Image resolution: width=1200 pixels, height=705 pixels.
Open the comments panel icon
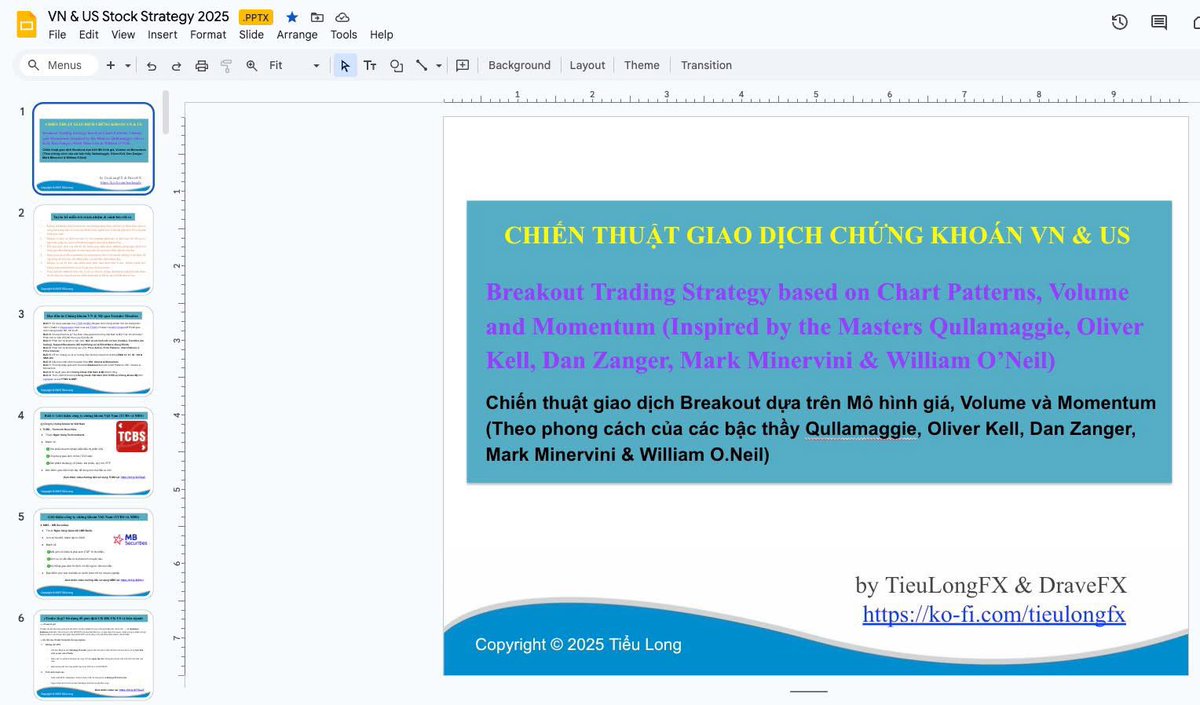(x=1159, y=22)
